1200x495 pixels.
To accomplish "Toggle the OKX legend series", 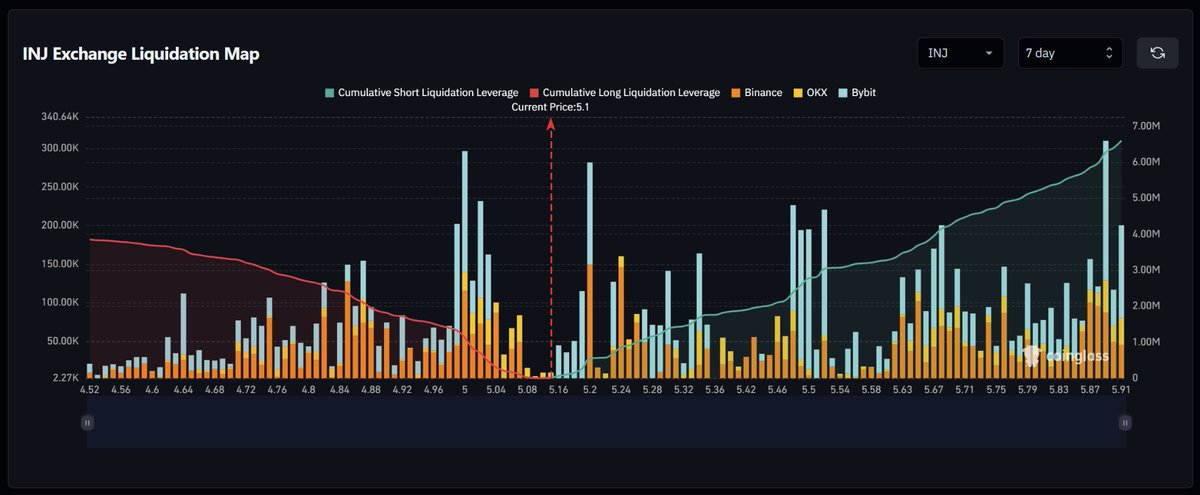I will [x=811, y=92].
